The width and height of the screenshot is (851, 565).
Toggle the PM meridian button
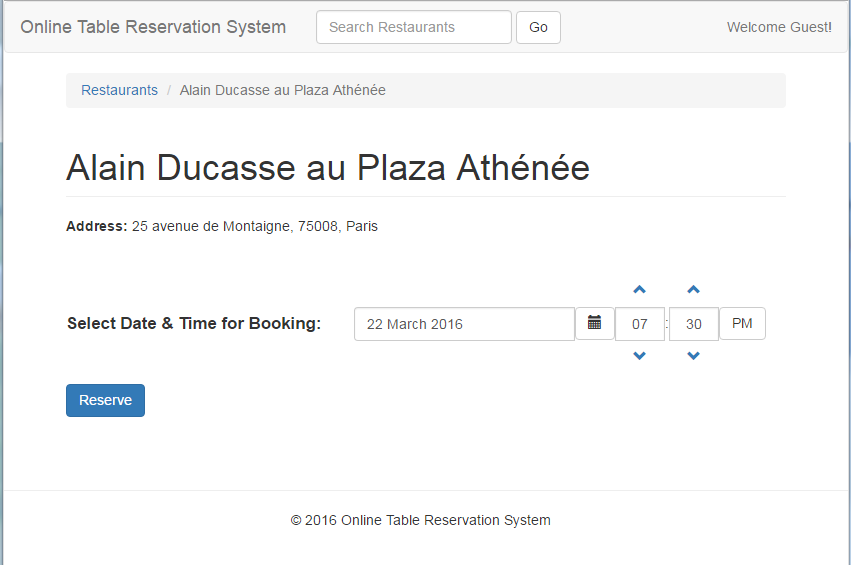tap(742, 323)
